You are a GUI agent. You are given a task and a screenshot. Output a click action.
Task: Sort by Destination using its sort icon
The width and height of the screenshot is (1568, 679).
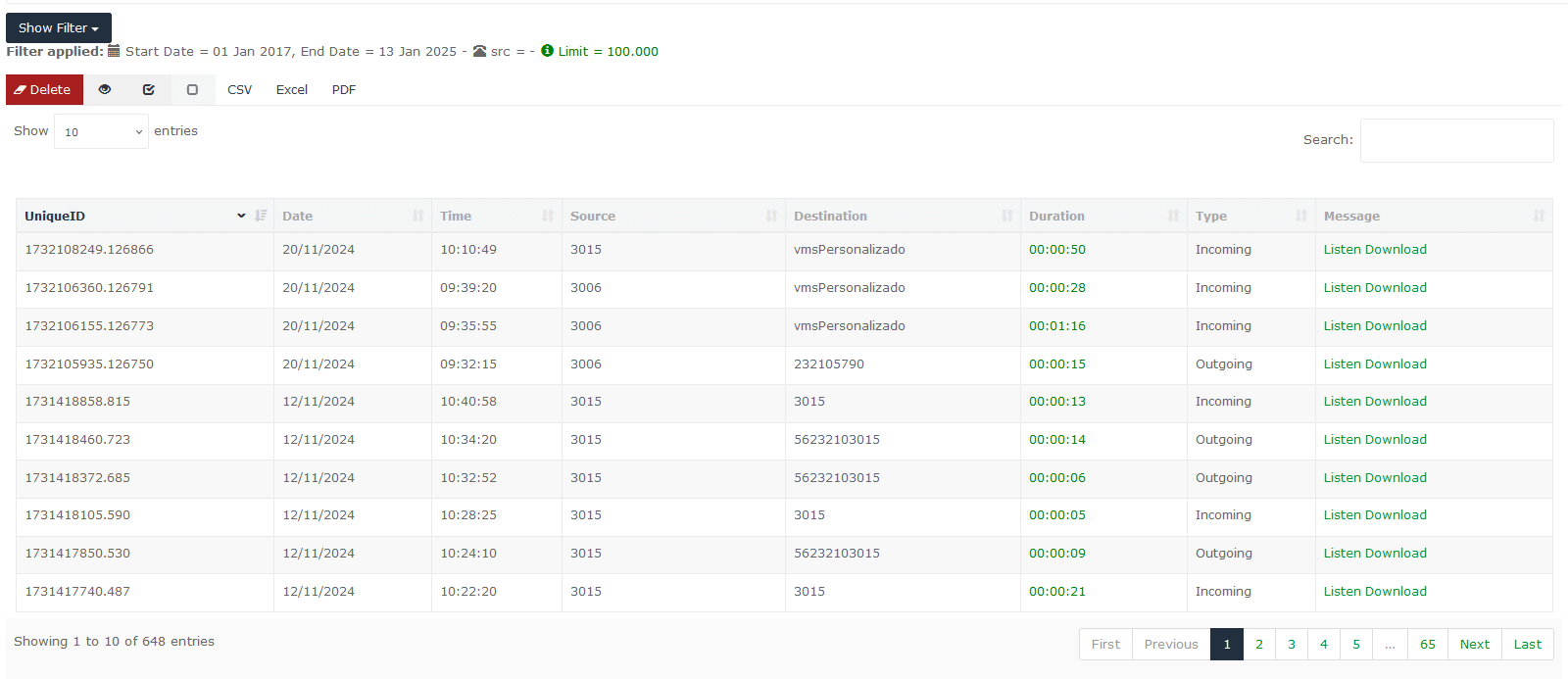1006,216
